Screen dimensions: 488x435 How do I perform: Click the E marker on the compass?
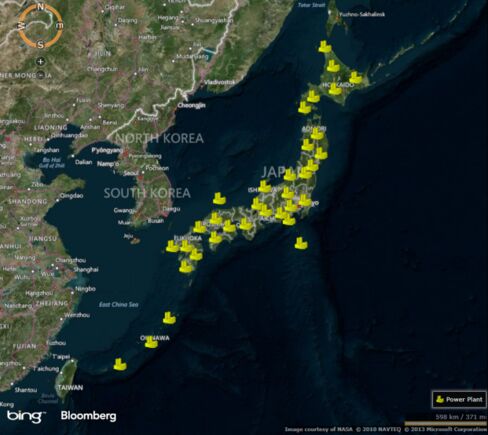60,26
